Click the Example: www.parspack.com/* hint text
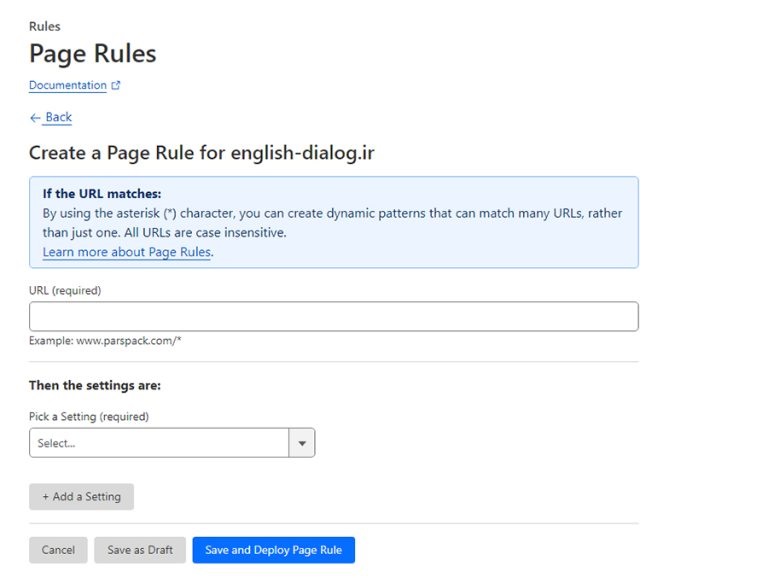 pyautogui.click(x=105, y=341)
